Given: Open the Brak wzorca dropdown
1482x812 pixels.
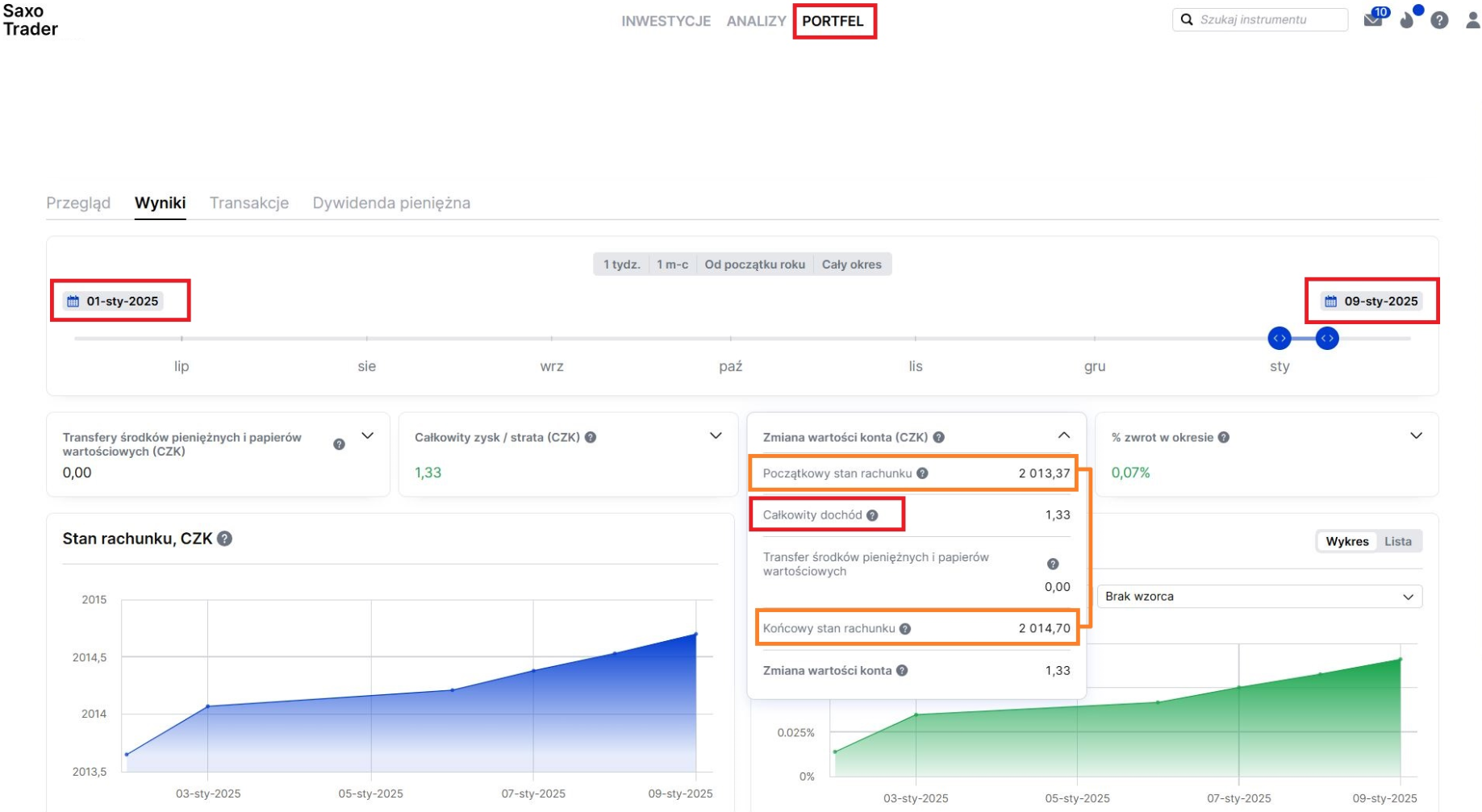Looking at the screenshot, I should click(x=1259, y=597).
